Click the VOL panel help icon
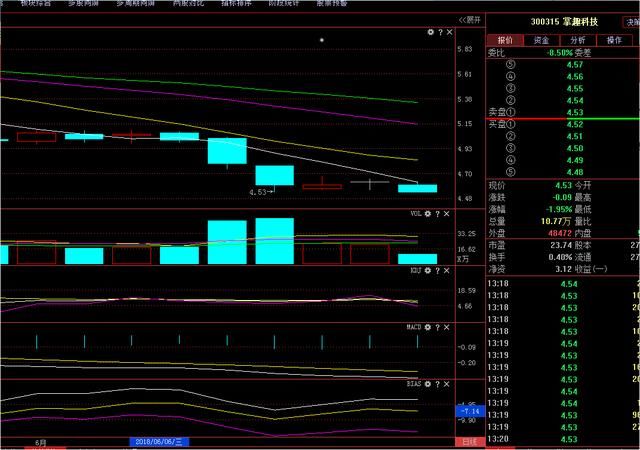The width and height of the screenshot is (640, 450). (439, 214)
